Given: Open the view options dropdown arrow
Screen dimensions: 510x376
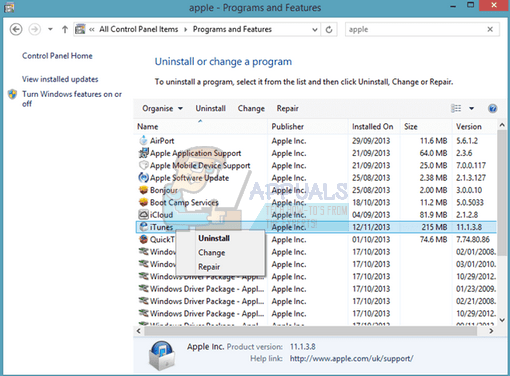Looking at the screenshot, I should pos(471,108).
